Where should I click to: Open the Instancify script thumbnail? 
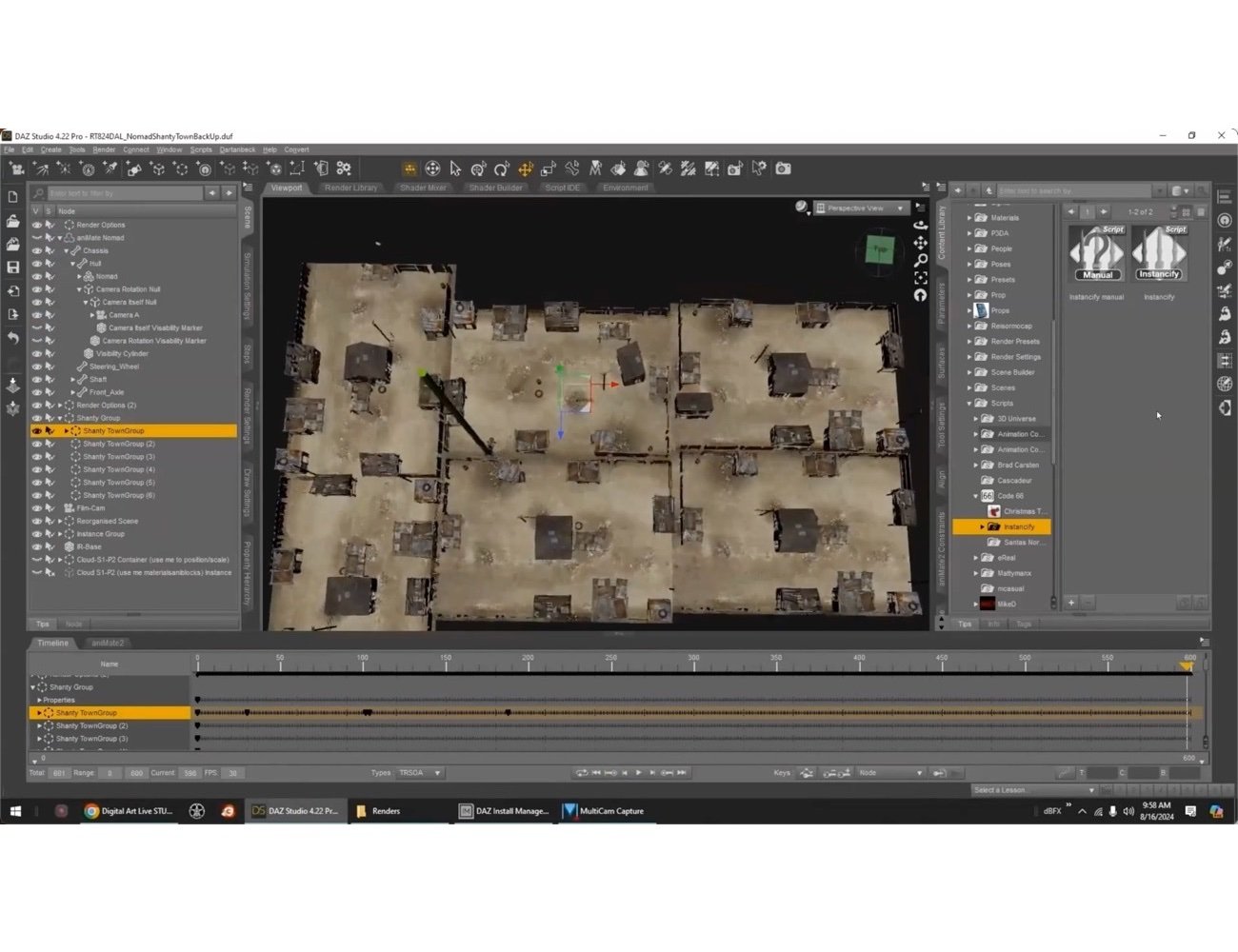(x=1159, y=252)
